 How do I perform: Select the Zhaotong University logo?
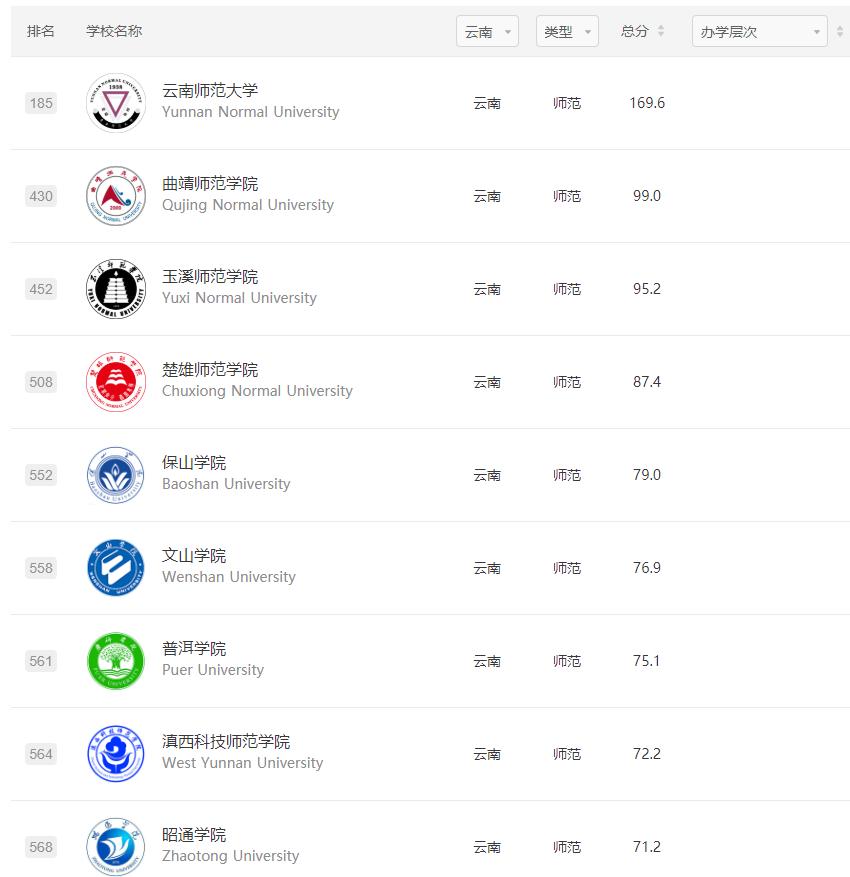click(115, 847)
